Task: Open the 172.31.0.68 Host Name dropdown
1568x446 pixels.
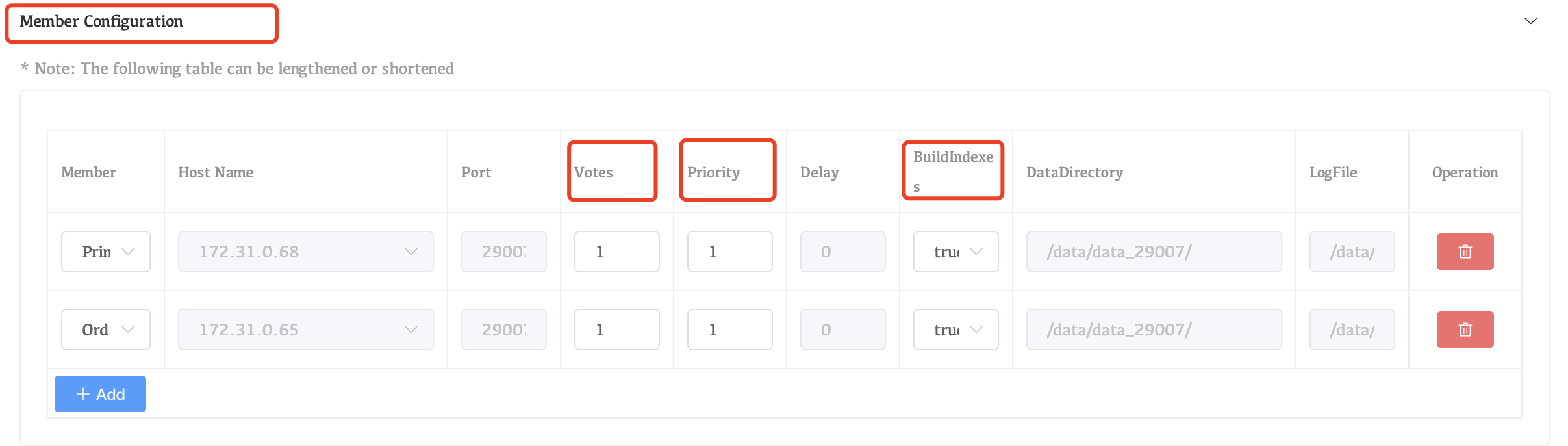Action: pyautogui.click(x=305, y=252)
